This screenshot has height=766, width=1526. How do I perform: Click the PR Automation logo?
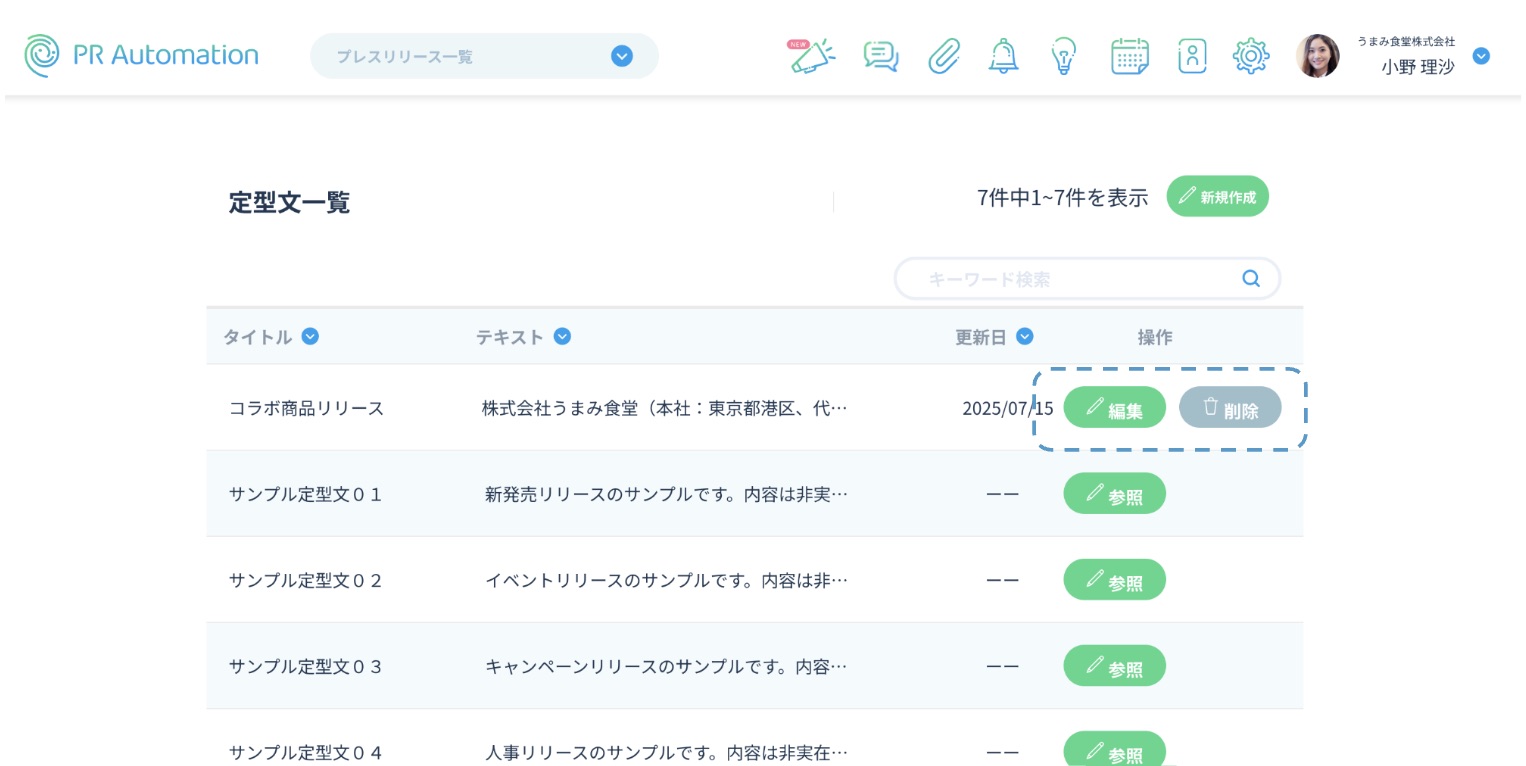141,55
